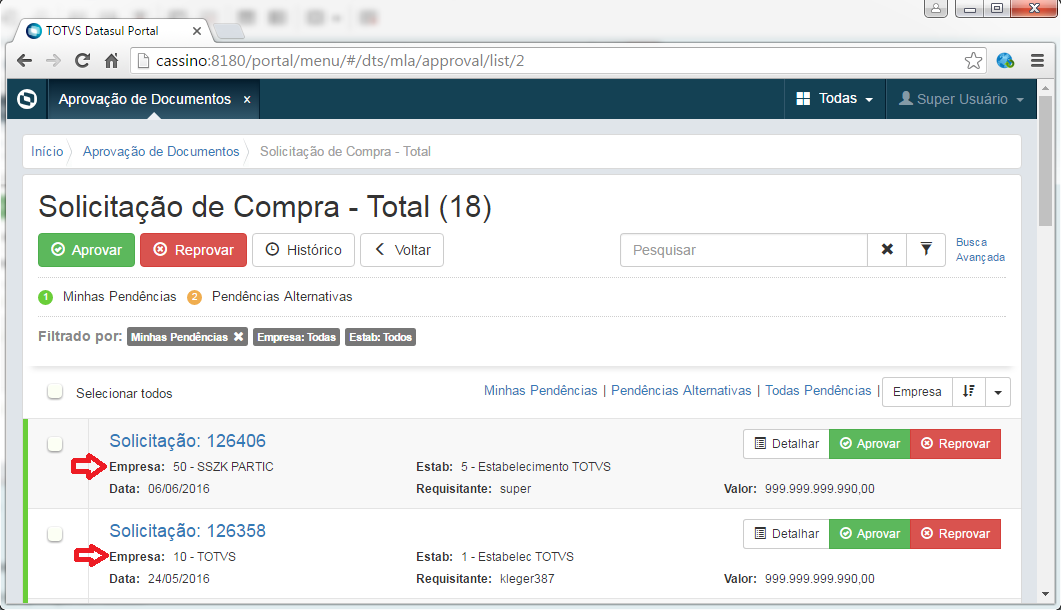Filter by Minhas Pendências link
This screenshot has height=610, width=1061.
[541, 391]
